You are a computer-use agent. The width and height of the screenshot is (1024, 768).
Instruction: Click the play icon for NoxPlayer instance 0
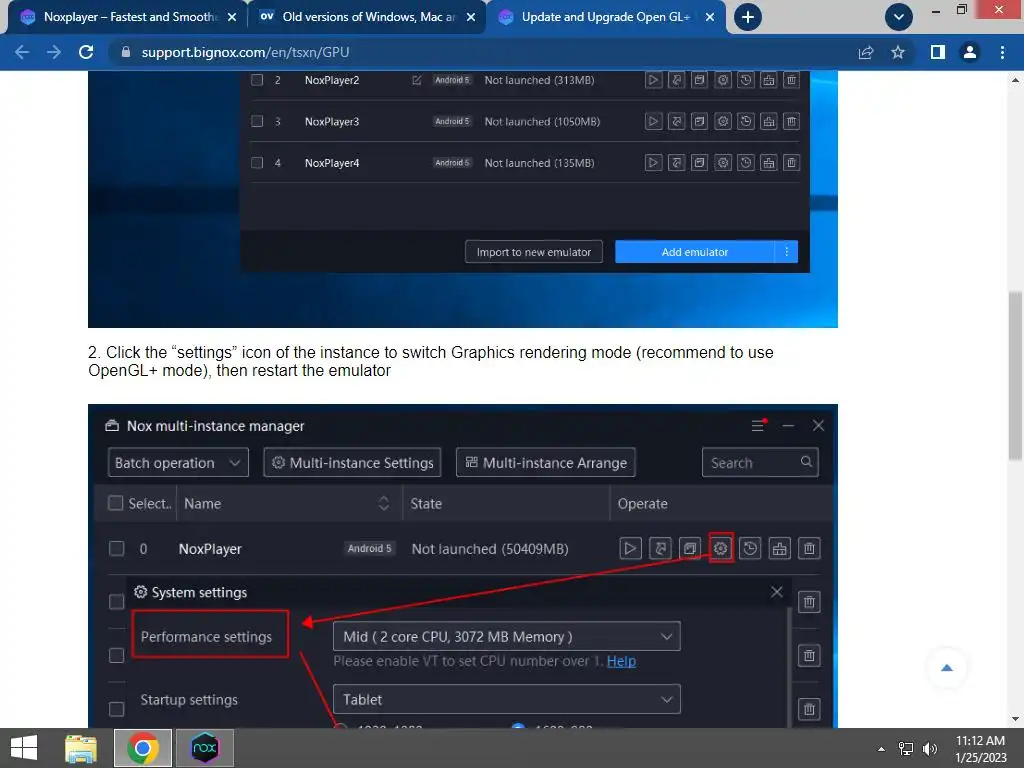point(630,549)
